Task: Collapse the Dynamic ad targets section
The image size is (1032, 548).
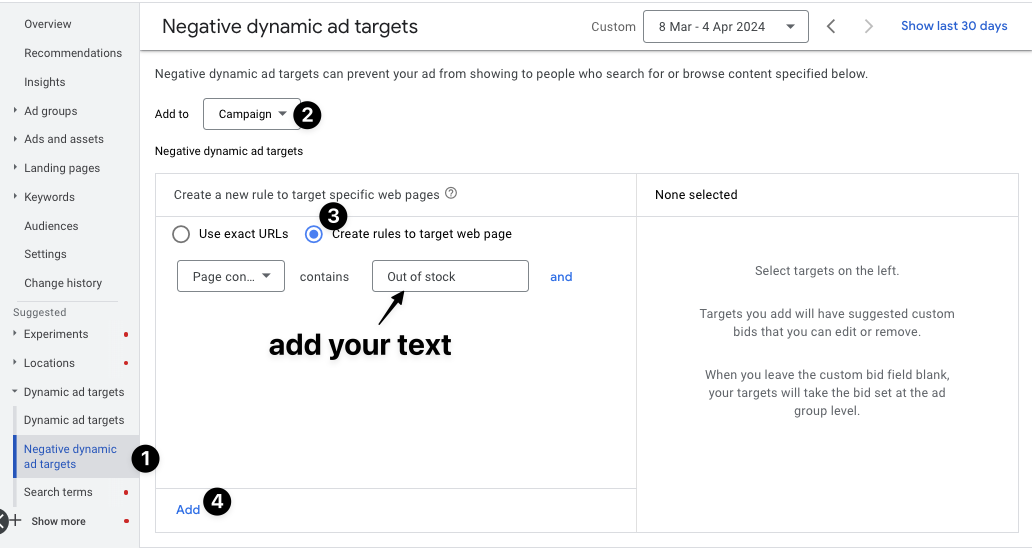Action: tap(16, 392)
